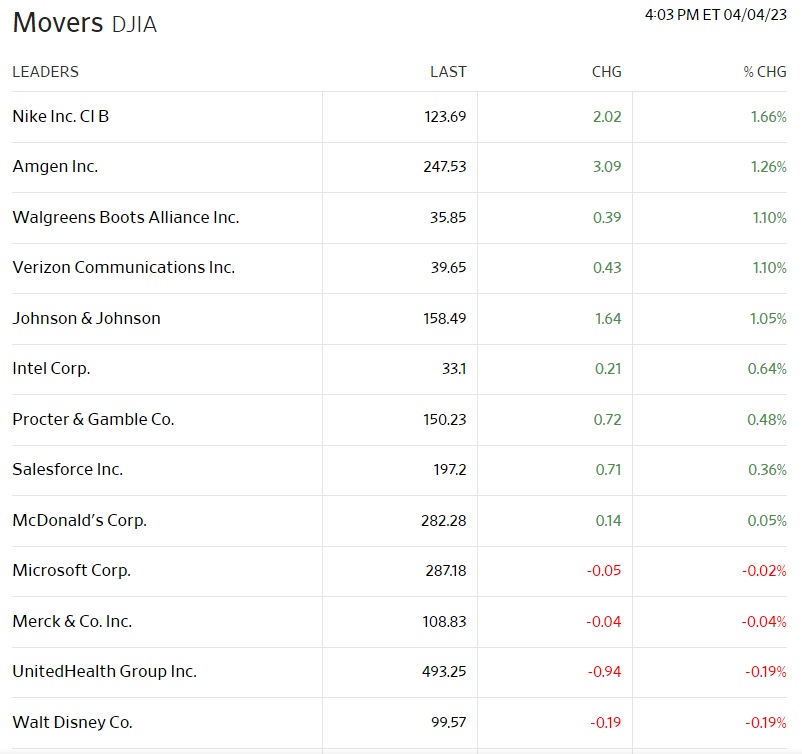This screenshot has width=802, height=754.
Task: Click Procter & Gamble change 0.72
Action: coord(608,419)
